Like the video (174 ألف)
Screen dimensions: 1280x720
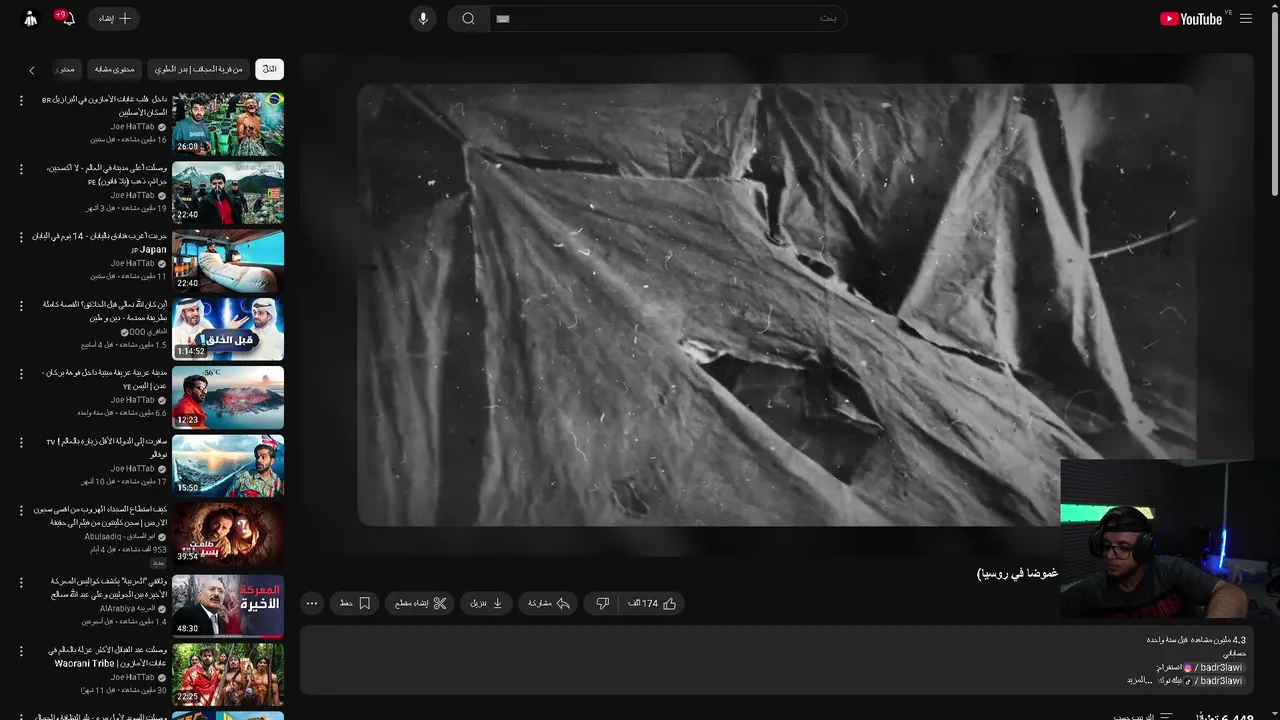pos(652,603)
